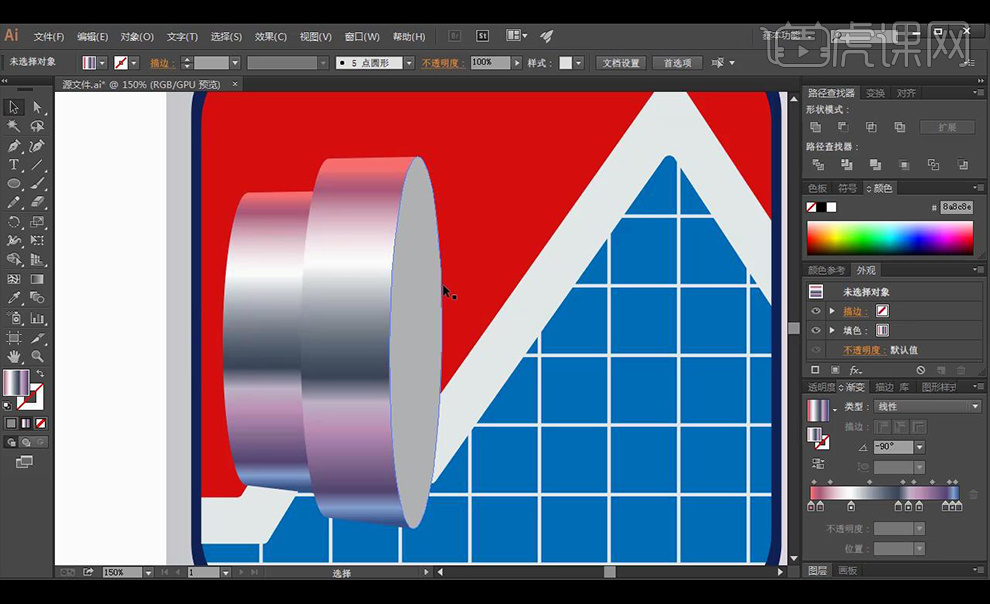Click the Minus Front shape mode icon

point(844,127)
